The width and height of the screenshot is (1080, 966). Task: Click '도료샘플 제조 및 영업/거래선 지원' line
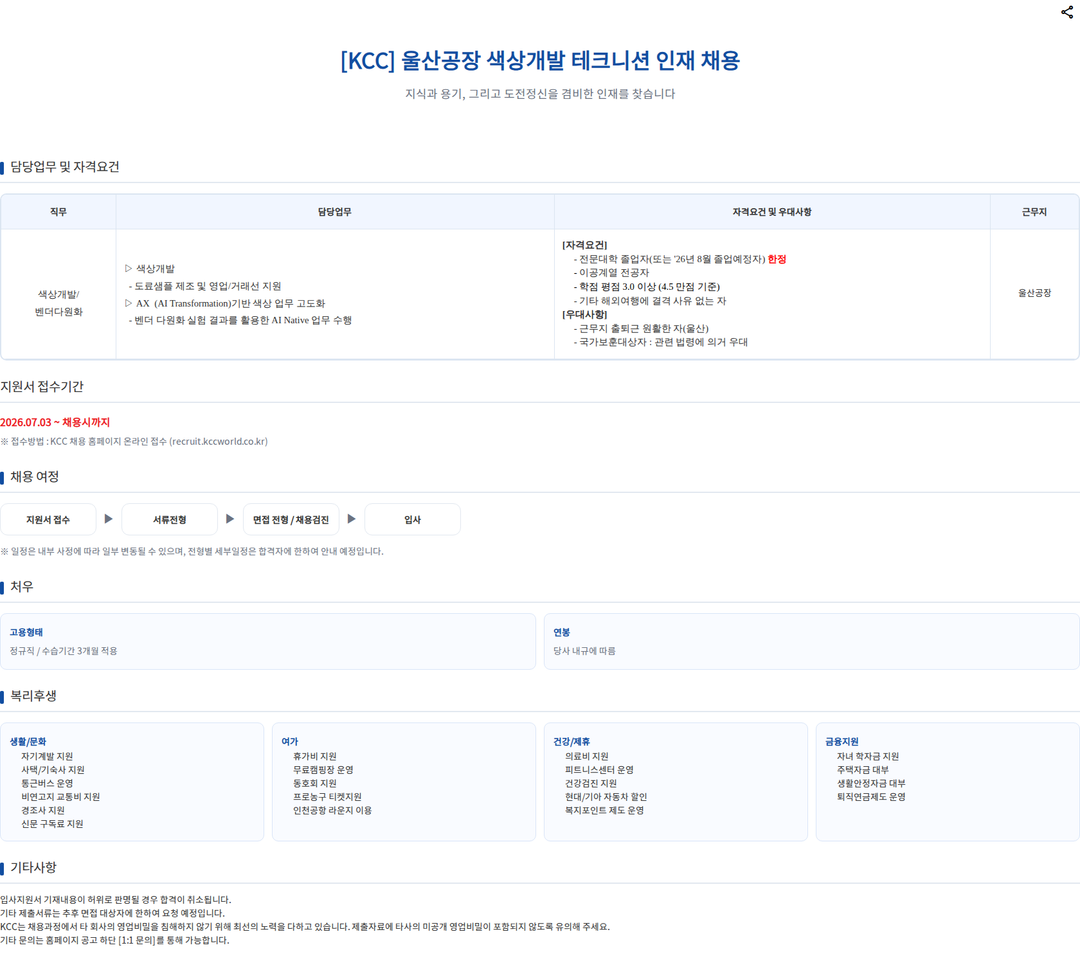pyautogui.click(x=205, y=286)
